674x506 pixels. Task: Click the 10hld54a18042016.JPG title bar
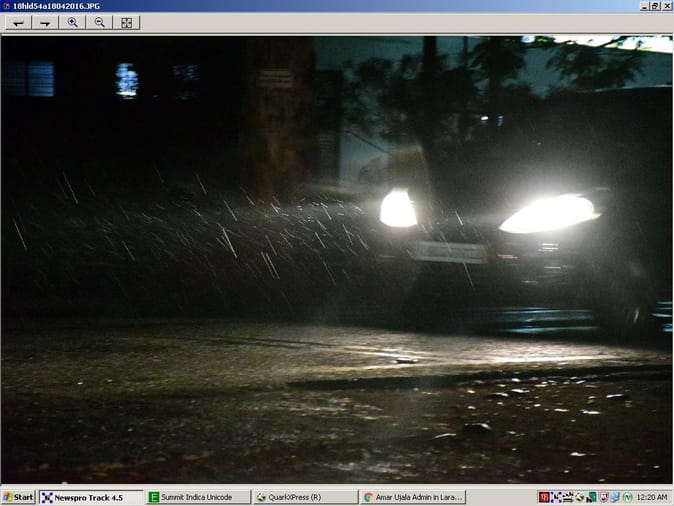tap(300, 6)
